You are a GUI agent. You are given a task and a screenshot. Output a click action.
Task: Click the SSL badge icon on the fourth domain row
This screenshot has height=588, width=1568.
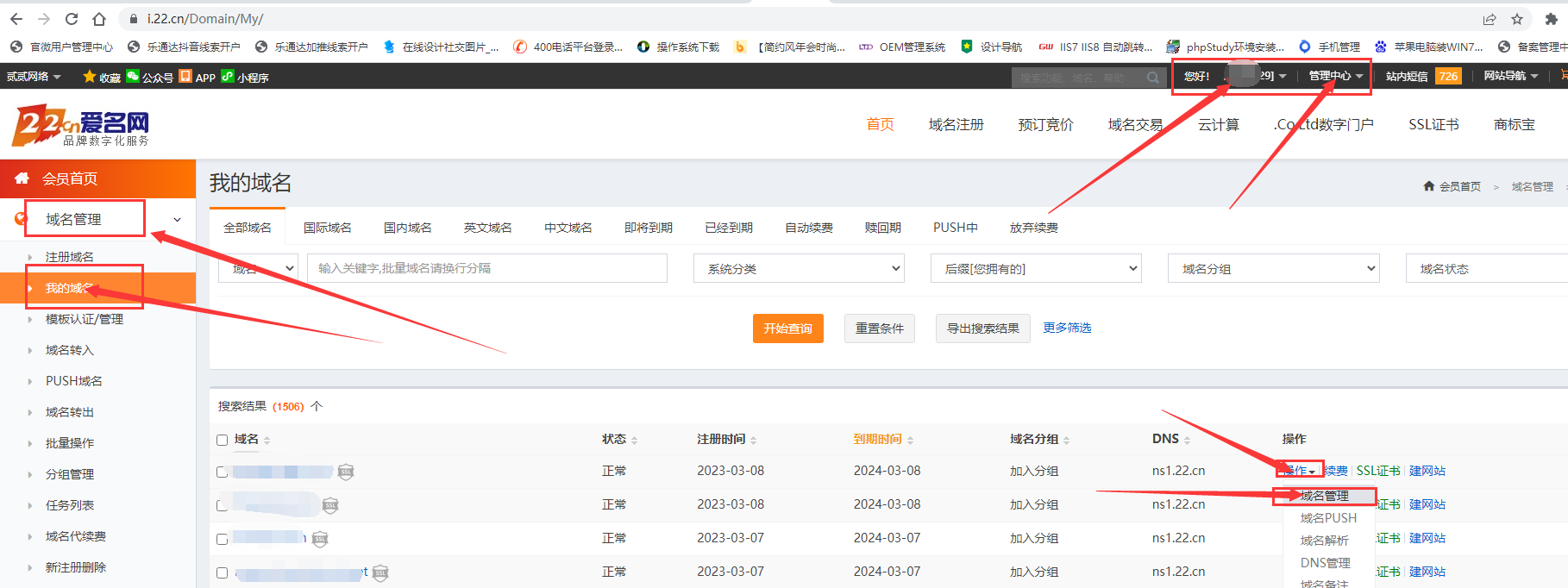pos(380,573)
